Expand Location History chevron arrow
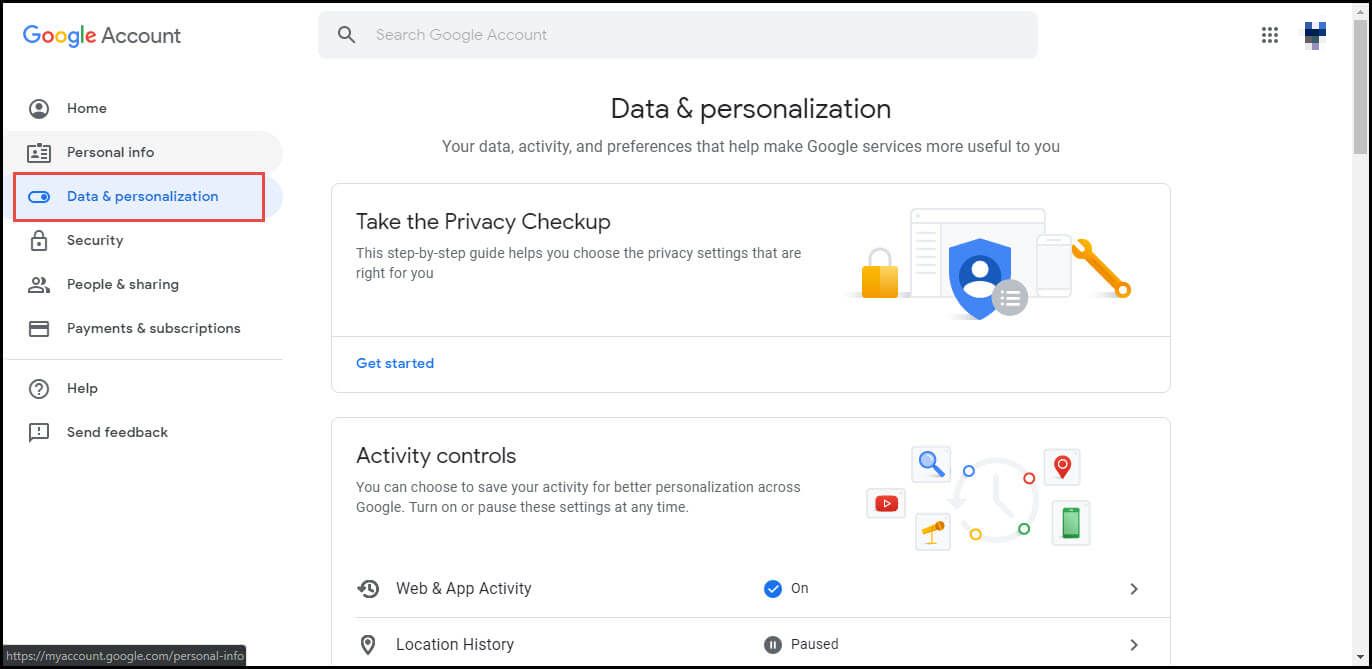 click(1134, 645)
